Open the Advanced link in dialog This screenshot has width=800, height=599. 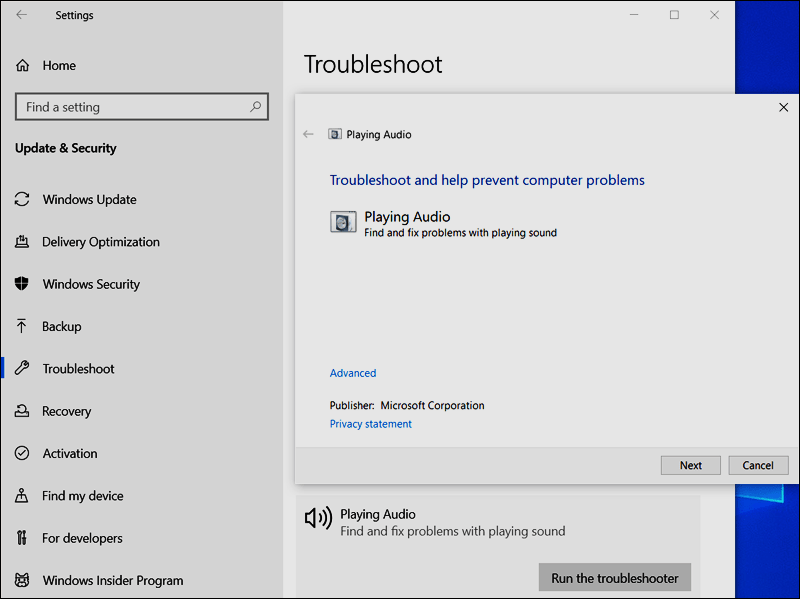[353, 373]
